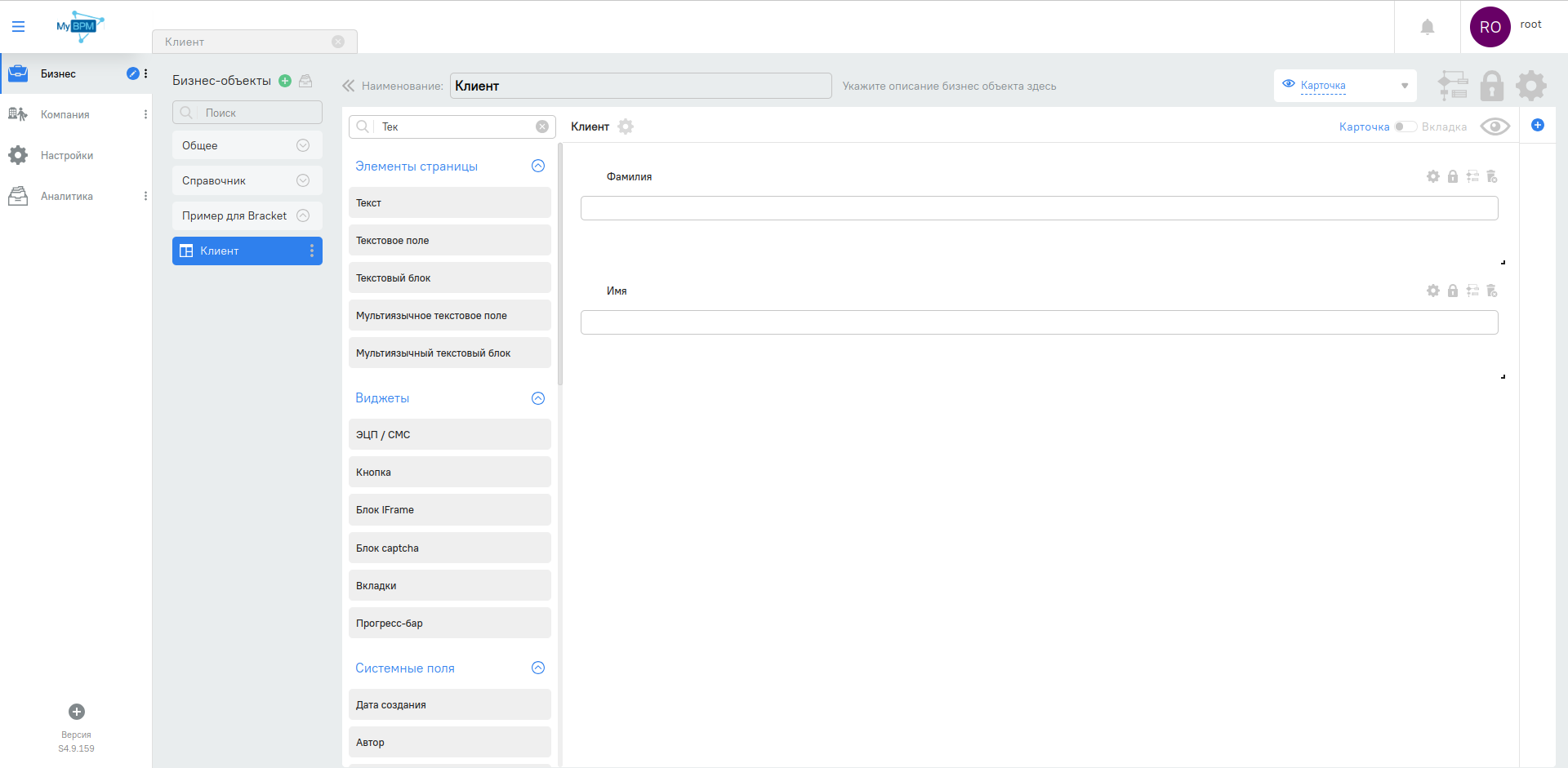Viewport: 1568px width, 768px height.
Task: Open the large settings gear in the top toolbar
Action: 1530,86
